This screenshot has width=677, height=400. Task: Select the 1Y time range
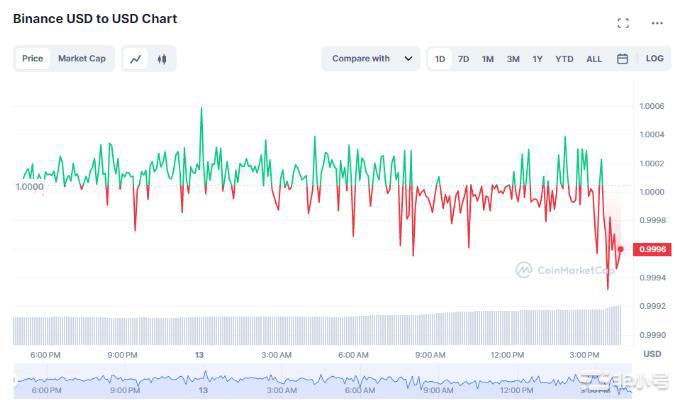[537, 59]
